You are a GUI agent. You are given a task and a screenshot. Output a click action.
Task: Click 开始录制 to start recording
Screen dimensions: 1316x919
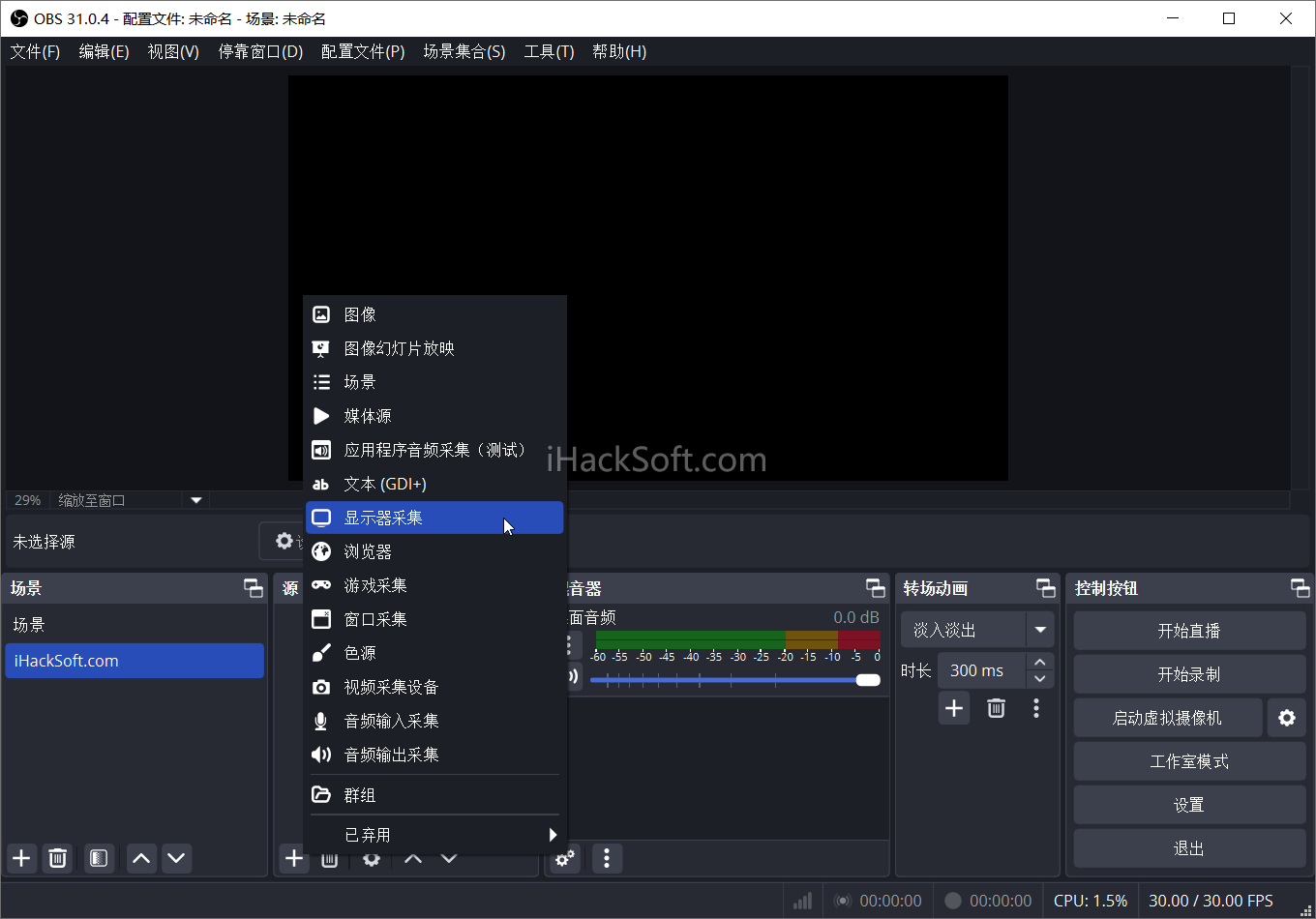click(x=1189, y=674)
